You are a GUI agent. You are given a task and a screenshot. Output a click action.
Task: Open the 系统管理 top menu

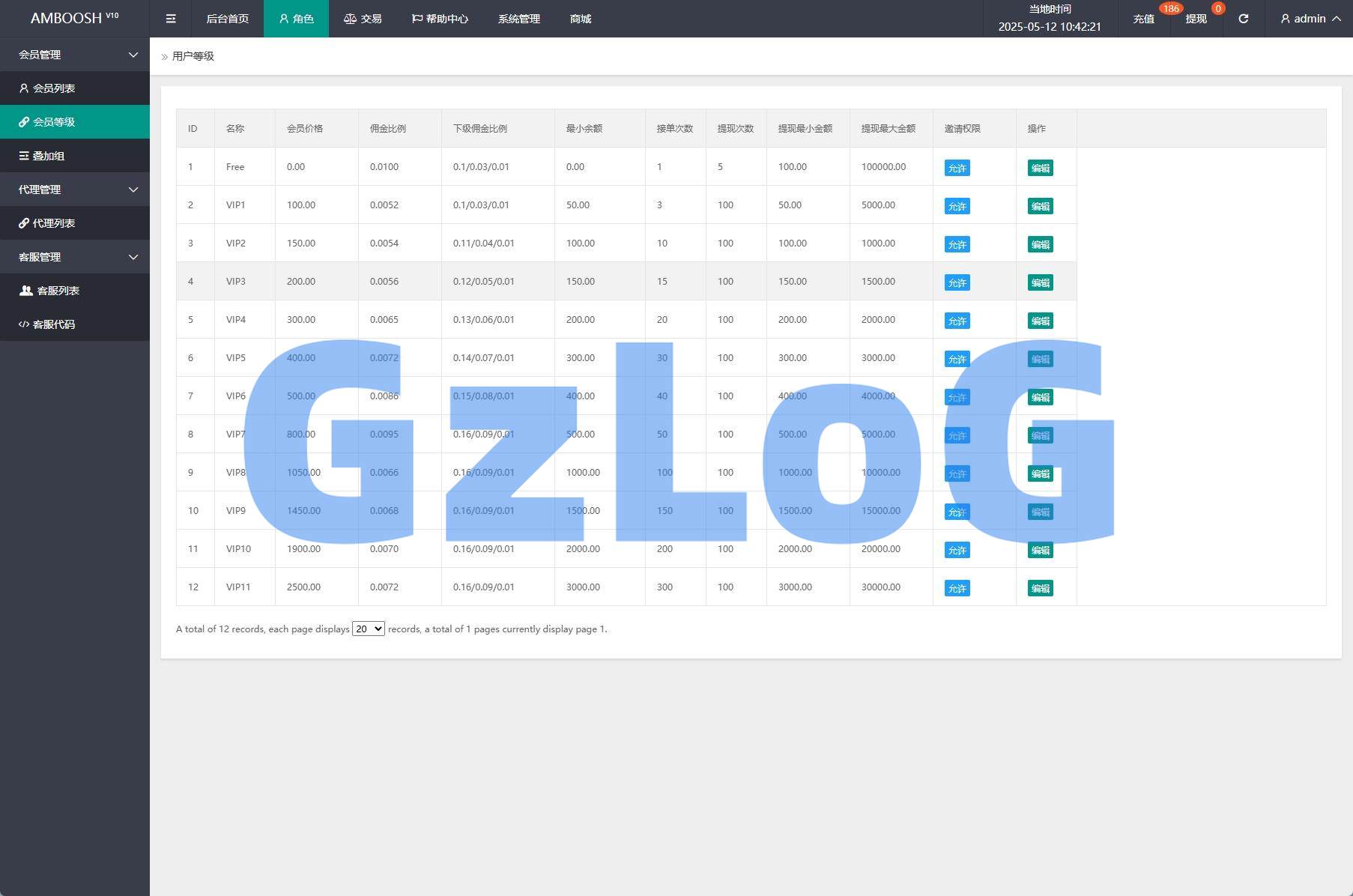point(518,19)
